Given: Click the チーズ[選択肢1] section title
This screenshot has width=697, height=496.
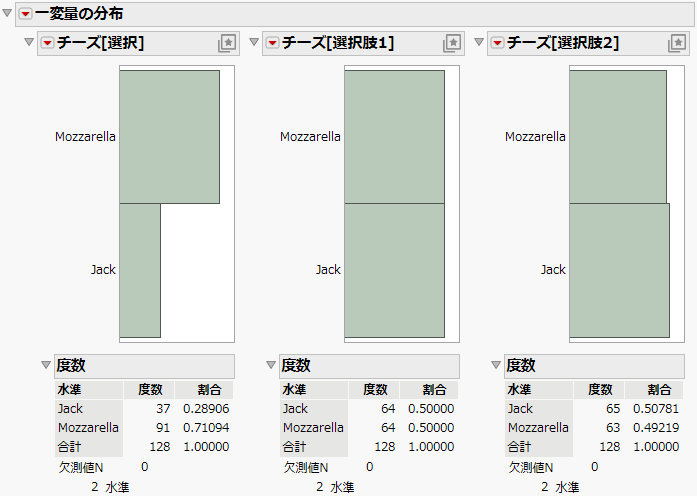Looking at the screenshot, I should [338, 43].
